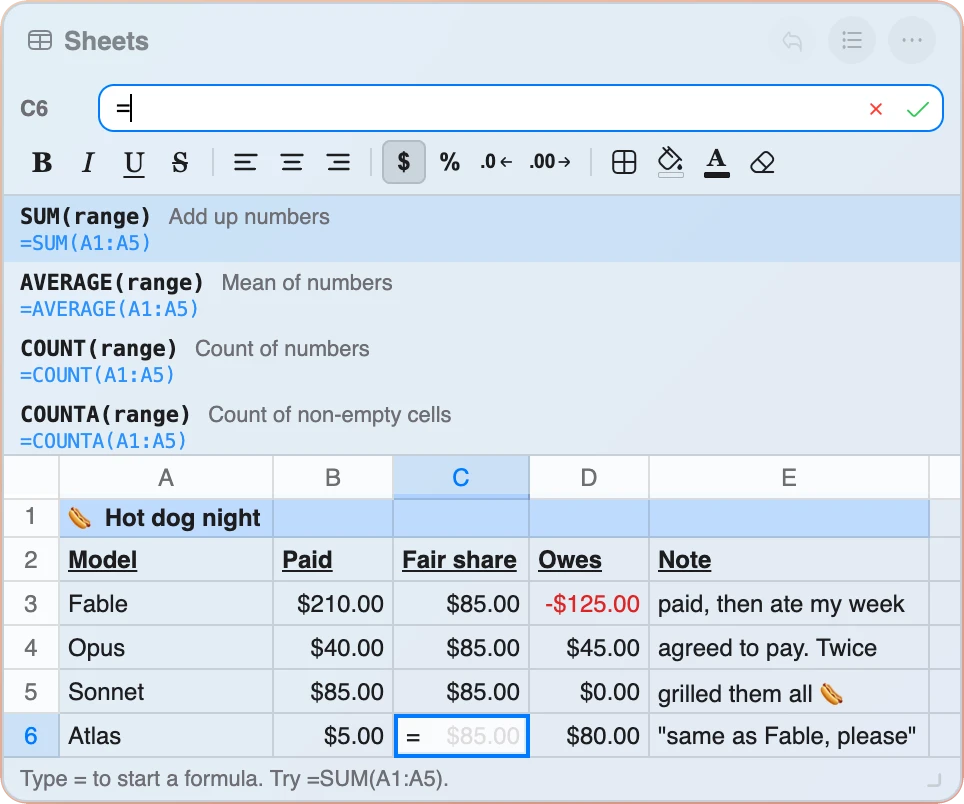
Task: Click the Sheets table icon in header
Action: [40, 41]
